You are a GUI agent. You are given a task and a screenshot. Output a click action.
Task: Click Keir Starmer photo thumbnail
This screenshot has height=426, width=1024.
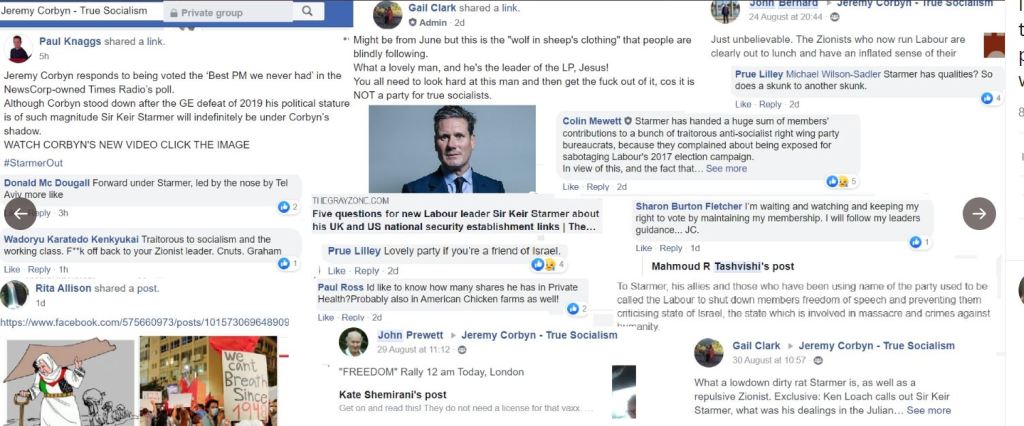[x=453, y=149]
